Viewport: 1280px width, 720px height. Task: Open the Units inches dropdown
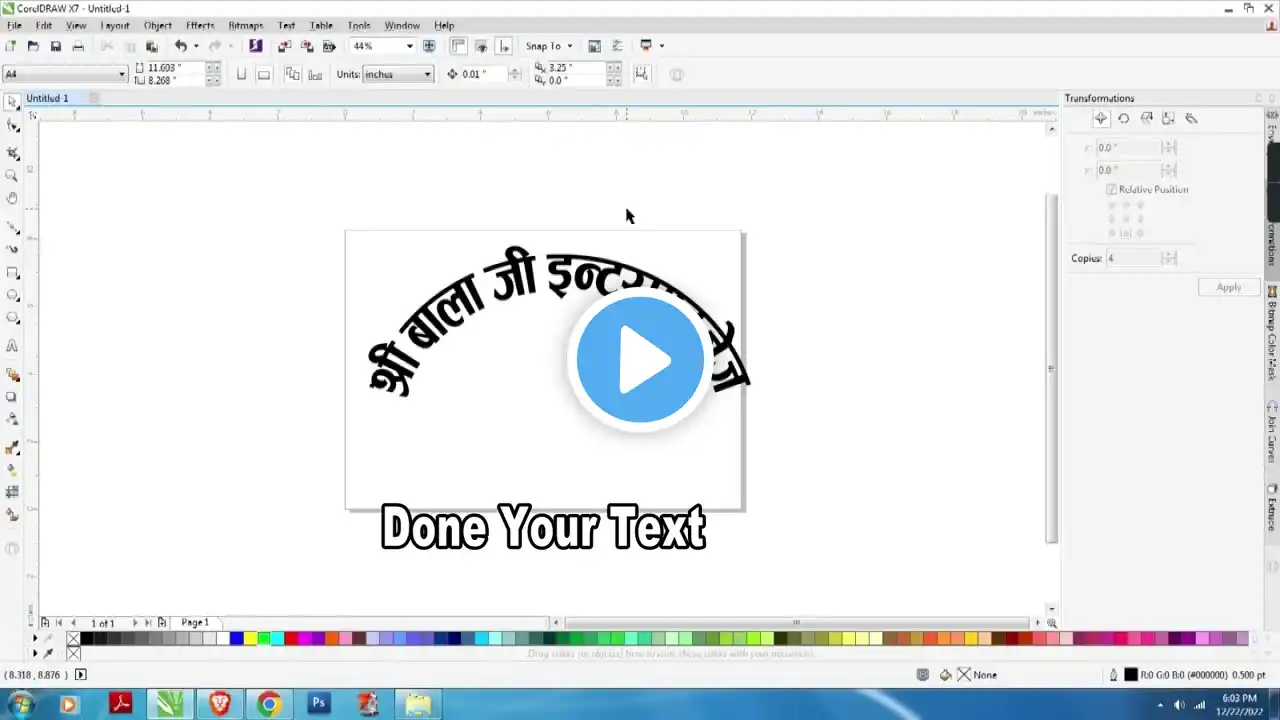427,74
